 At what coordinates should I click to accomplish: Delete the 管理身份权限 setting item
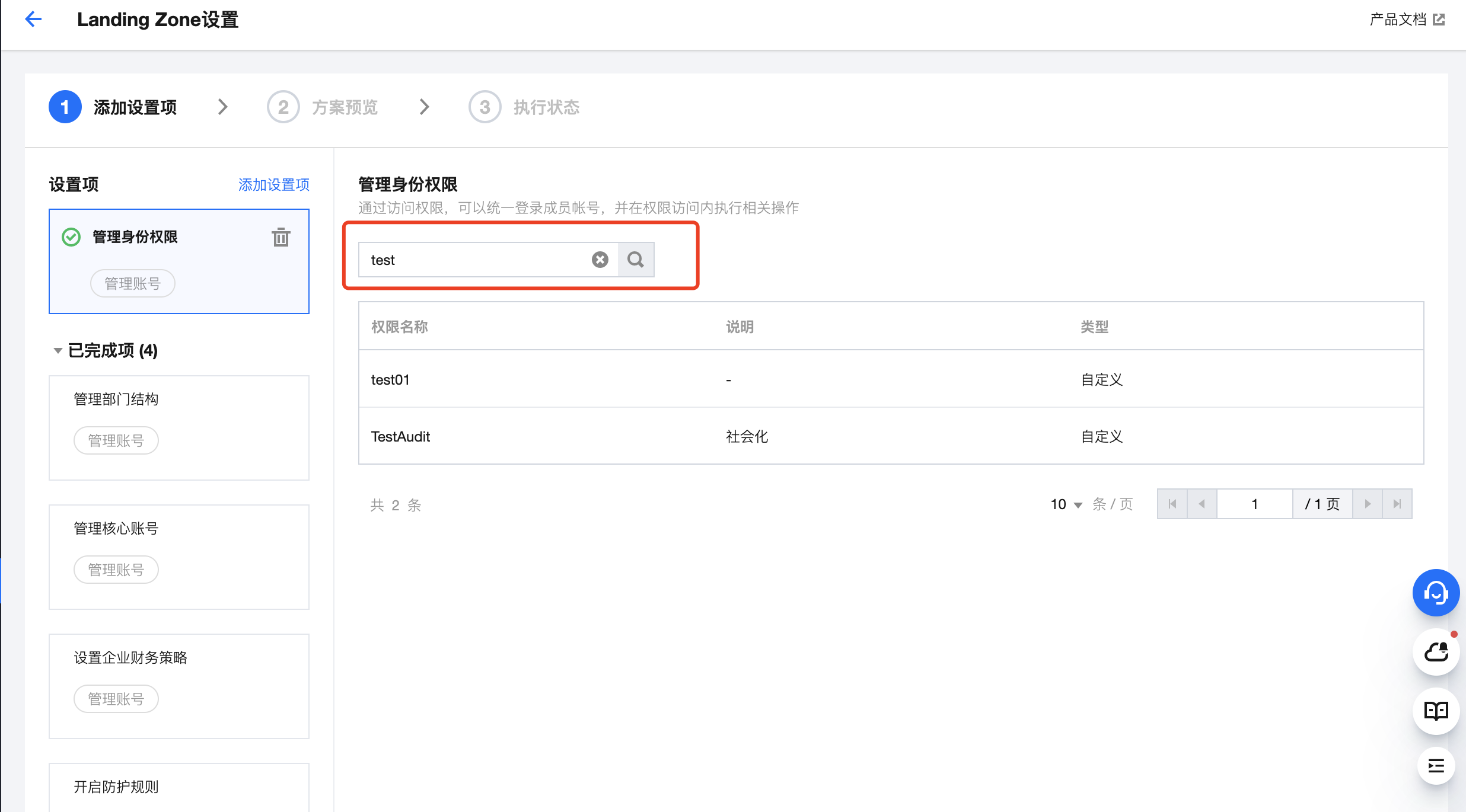point(281,237)
